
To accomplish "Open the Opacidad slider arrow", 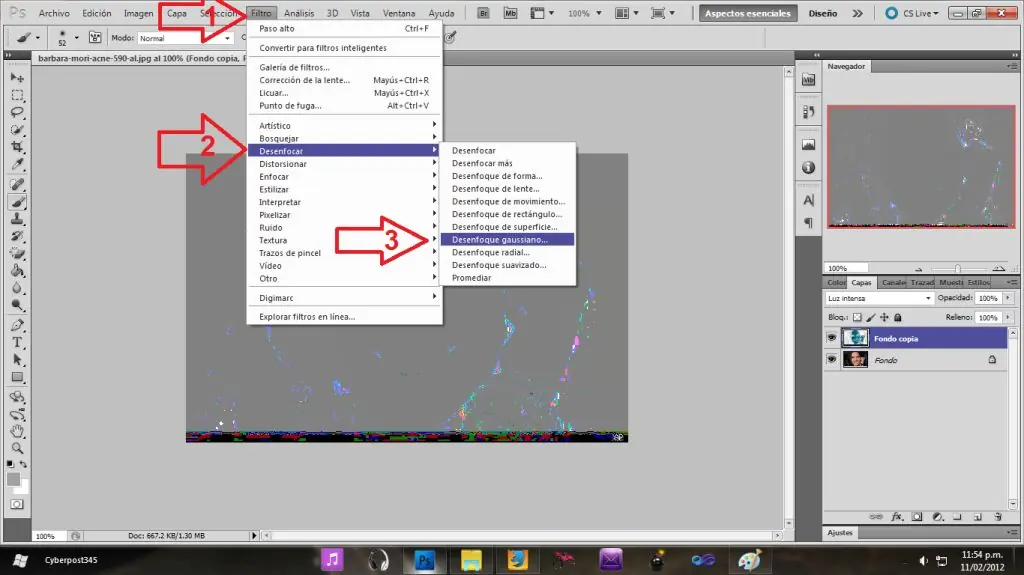I will pos(1008,298).
